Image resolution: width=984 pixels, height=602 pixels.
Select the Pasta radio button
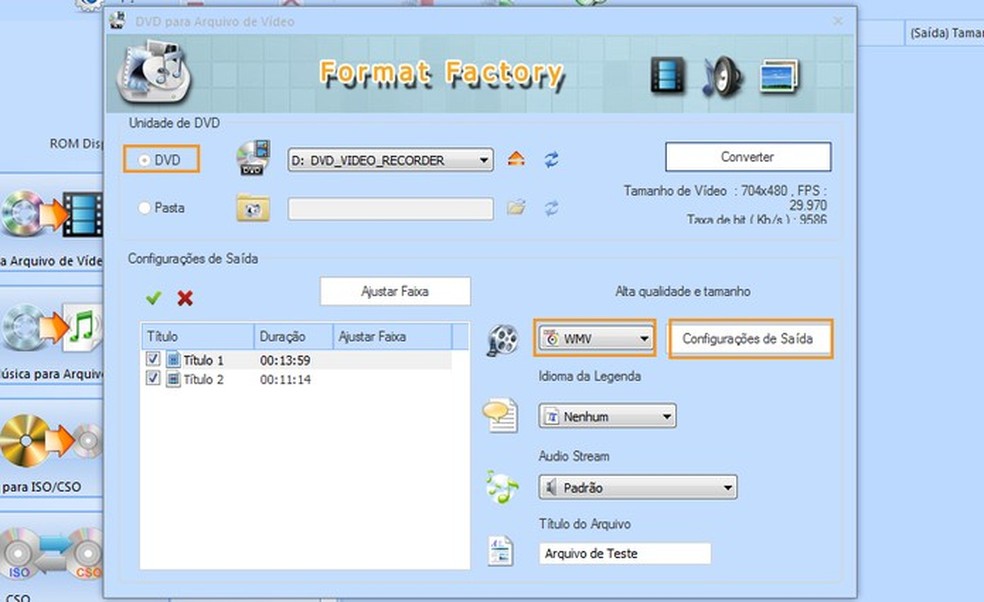(x=144, y=208)
